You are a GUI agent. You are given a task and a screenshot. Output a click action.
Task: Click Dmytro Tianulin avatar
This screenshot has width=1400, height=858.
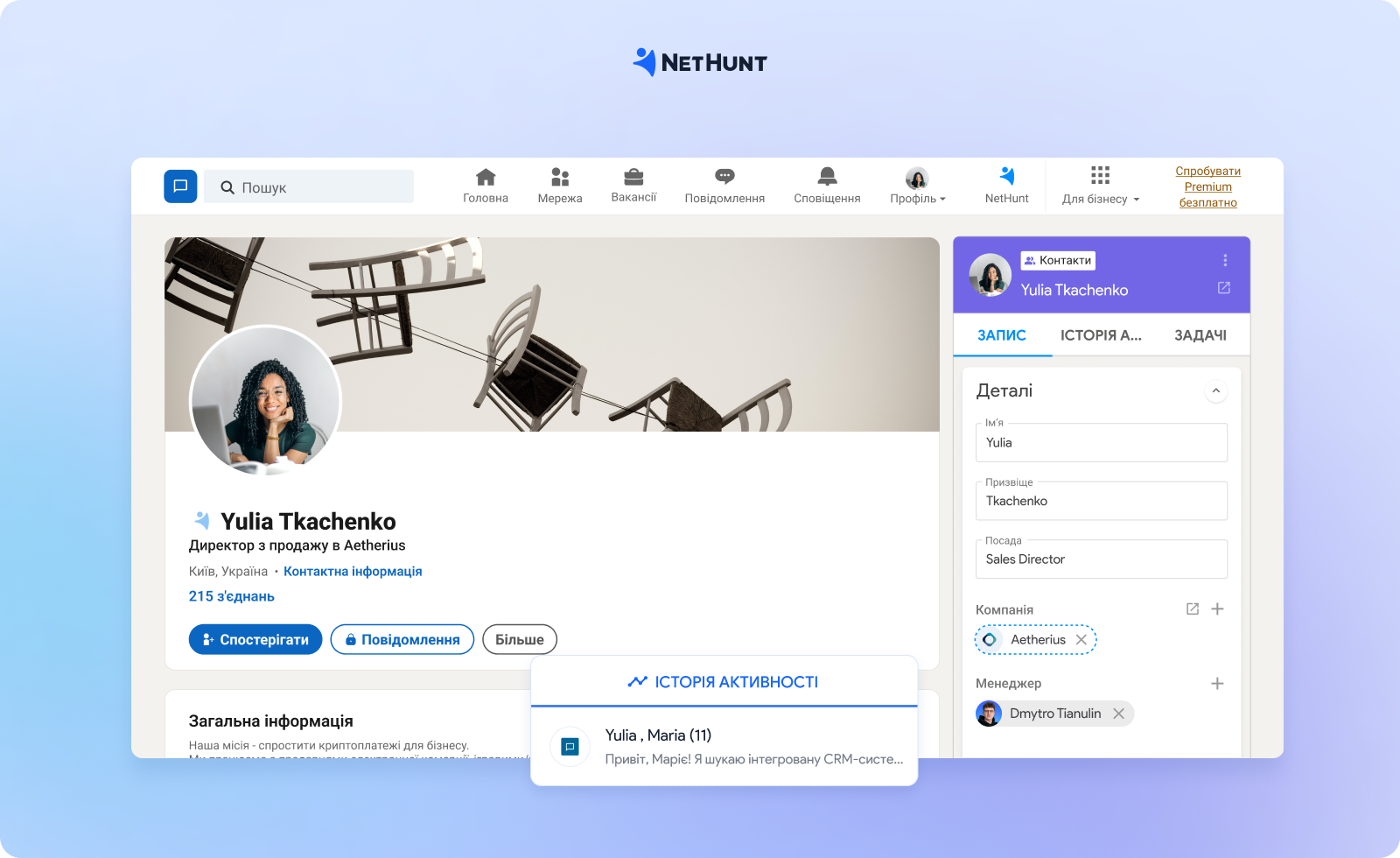click(989, 714)
